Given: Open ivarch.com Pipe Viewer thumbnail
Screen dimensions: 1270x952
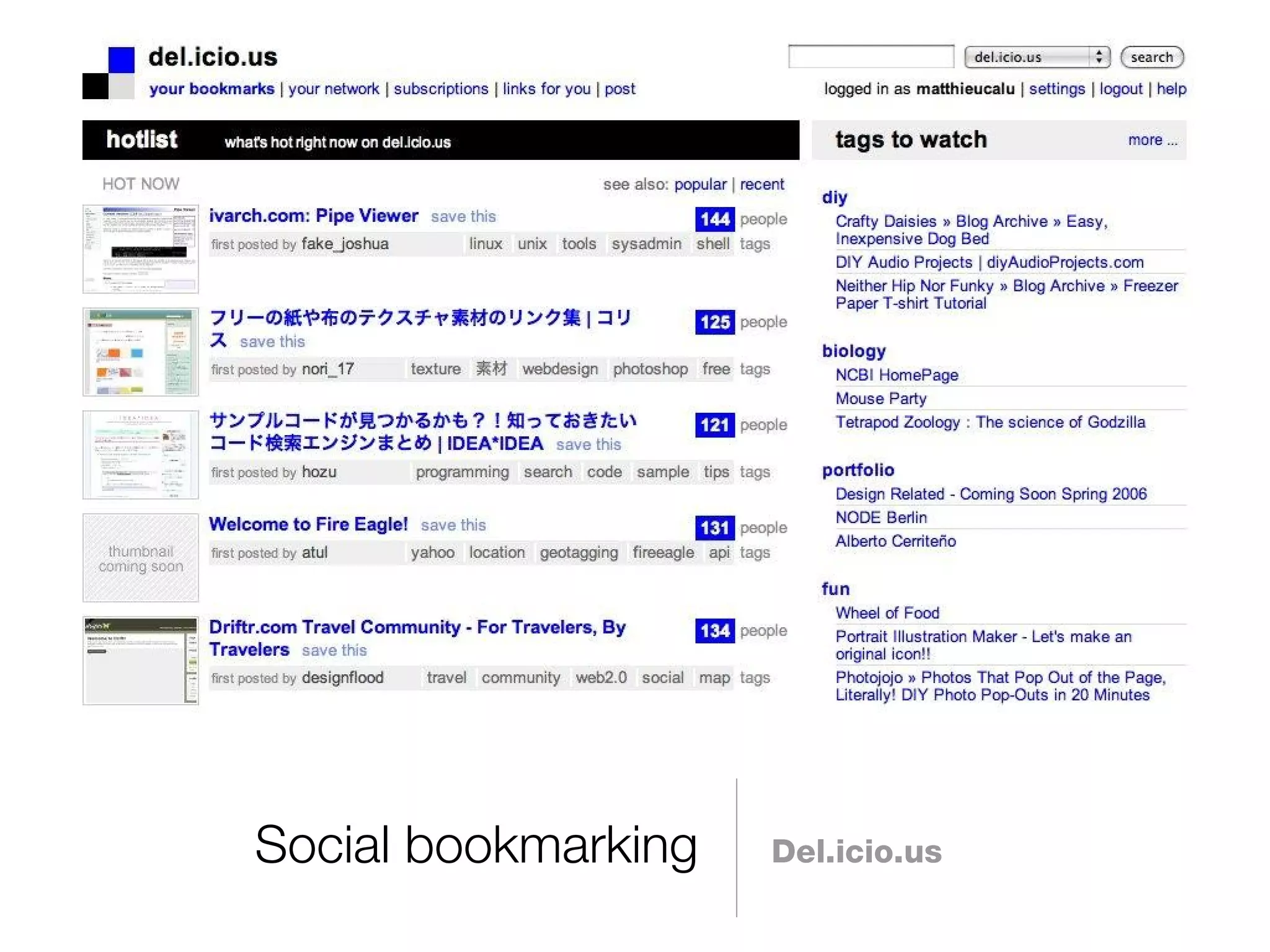Looking at the screenshot, I should coord(141,249).
